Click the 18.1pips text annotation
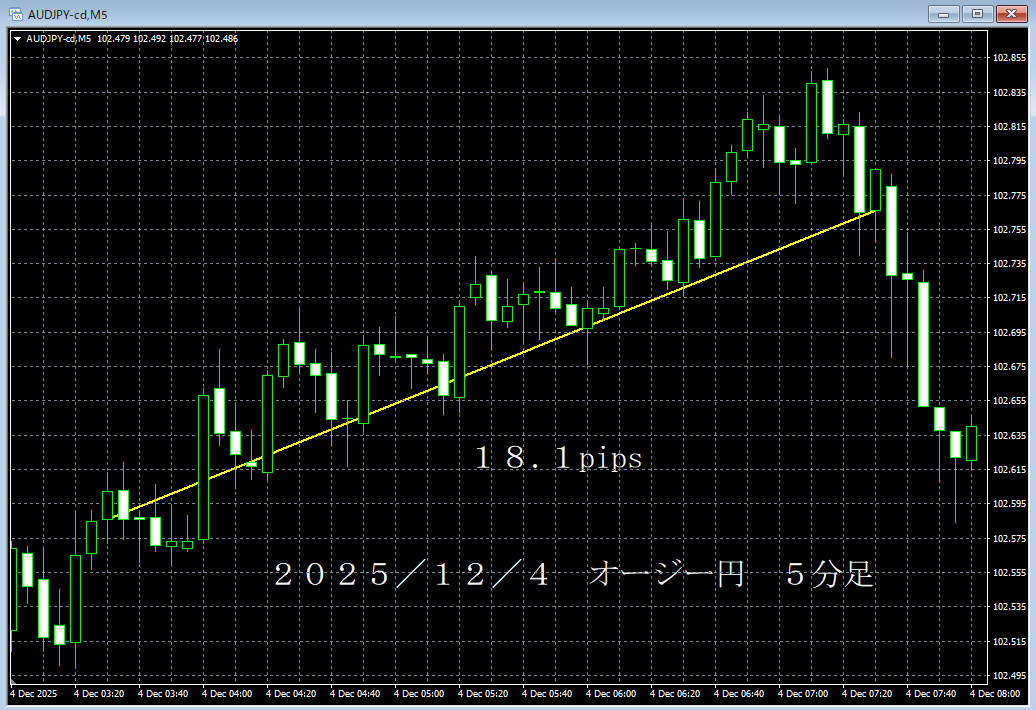Viewport: 1036px width, 710px height. point(556,456)
